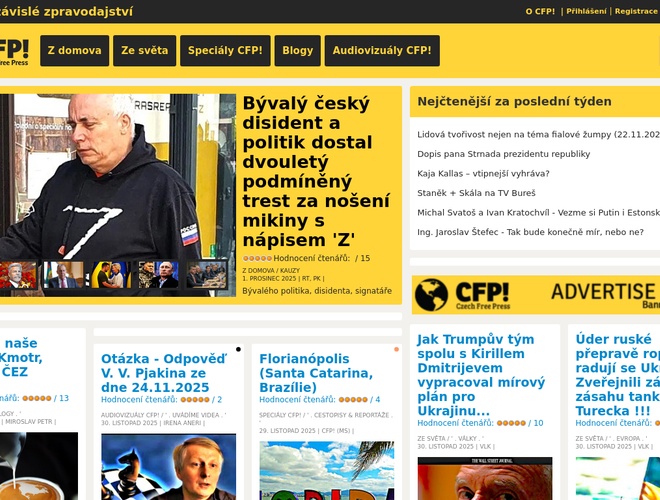Open the O CFP! link
This screenshot has height=500, width=660.
click(540, 11)
